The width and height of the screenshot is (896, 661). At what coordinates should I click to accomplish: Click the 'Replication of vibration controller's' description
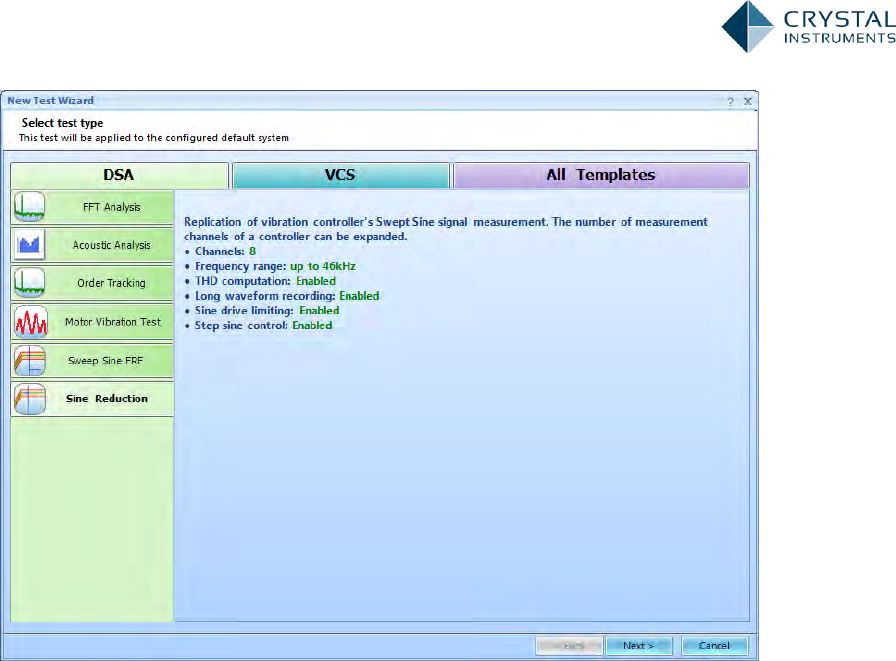coord(446,229)
